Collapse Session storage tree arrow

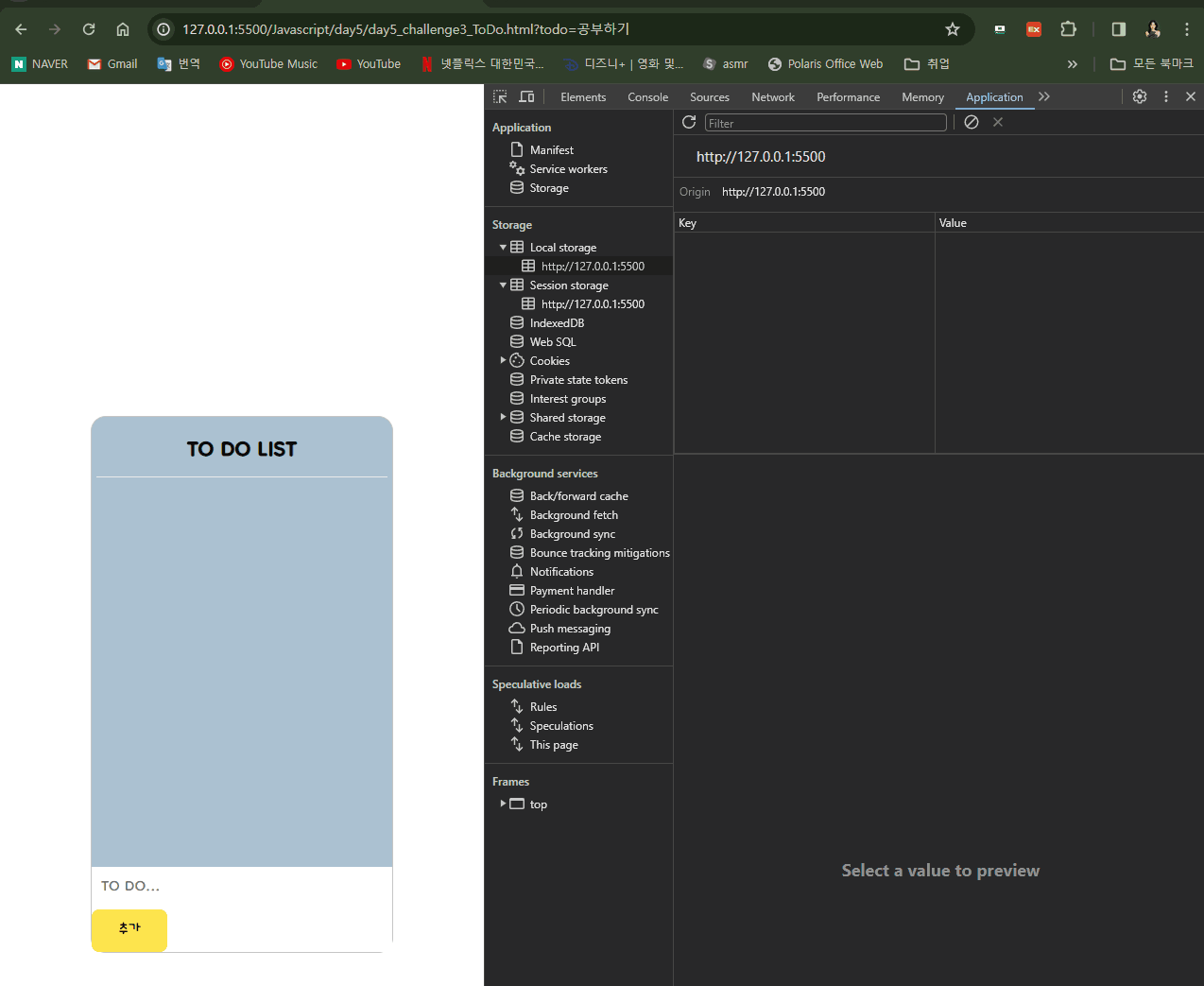pos(503,285)
